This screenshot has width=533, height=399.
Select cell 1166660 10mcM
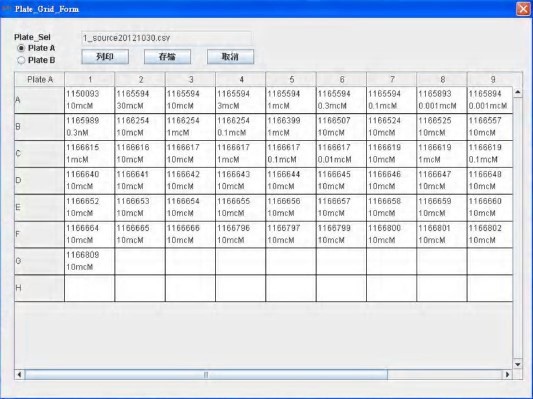(490, 207)
